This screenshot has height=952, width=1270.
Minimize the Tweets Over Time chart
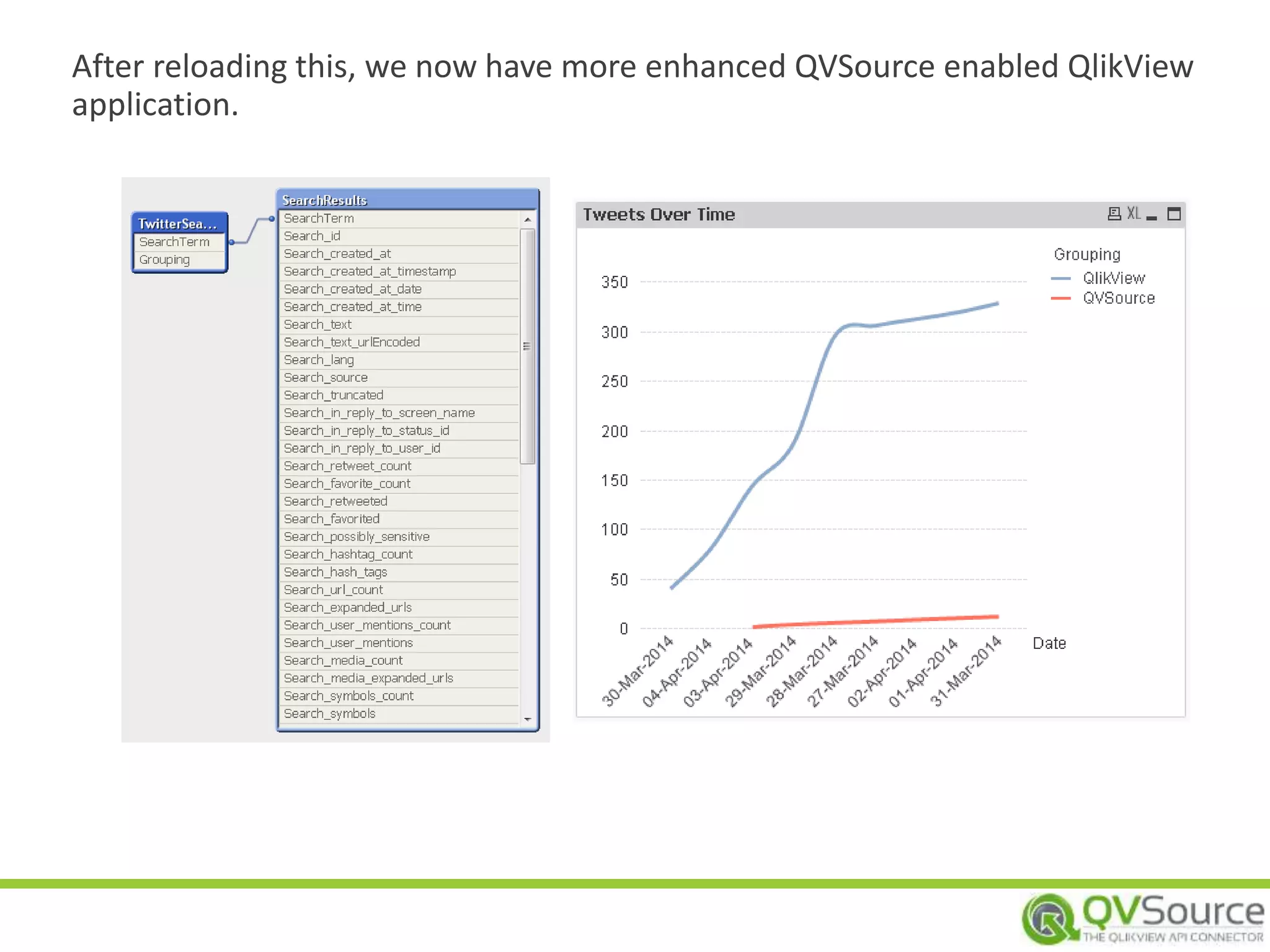tap(1152, 217)
